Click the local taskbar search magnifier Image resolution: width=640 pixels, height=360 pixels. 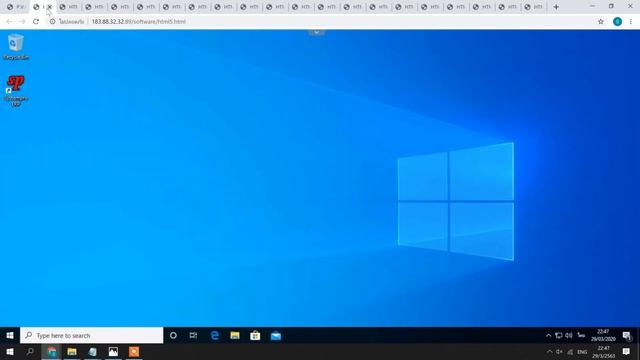(x=30, y=352)
